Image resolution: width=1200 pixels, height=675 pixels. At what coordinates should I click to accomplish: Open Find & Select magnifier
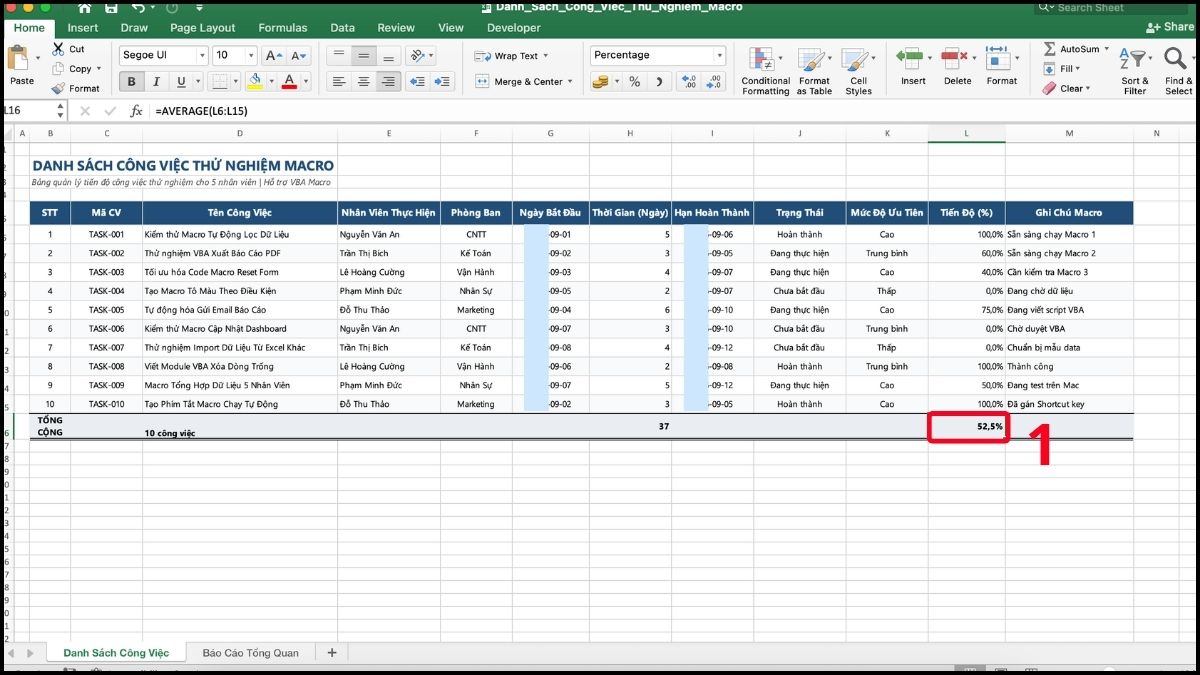pyautogui.click(x=1178, y=71)
